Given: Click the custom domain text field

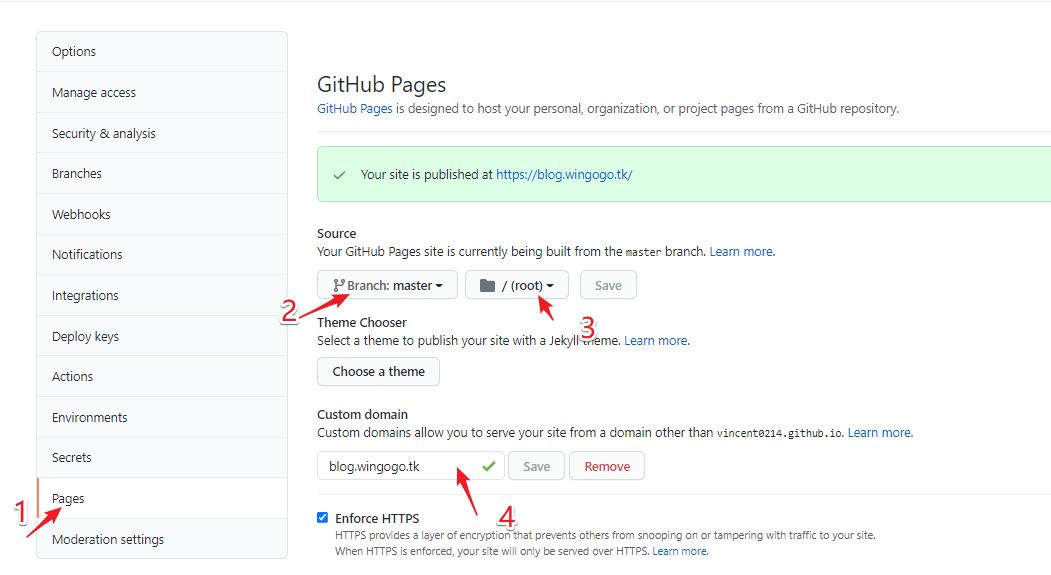Looking at the screenshot, I should coord(395,466).
